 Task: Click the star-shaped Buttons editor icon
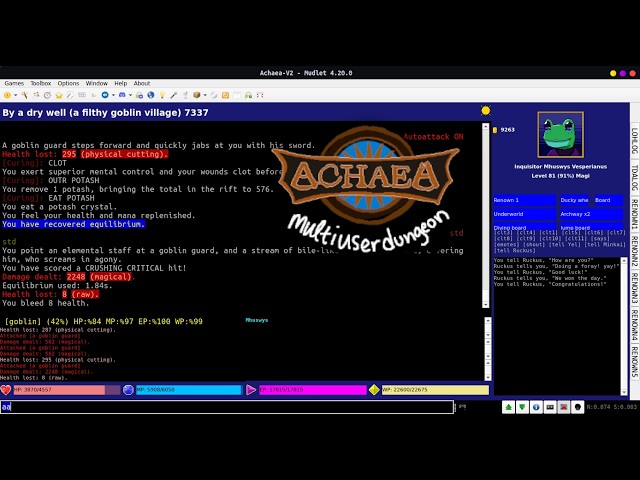(59, 95)
